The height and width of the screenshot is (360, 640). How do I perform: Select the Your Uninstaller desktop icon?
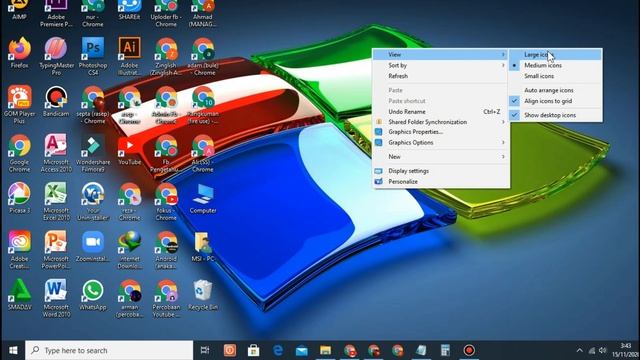[x=93, y=201]
